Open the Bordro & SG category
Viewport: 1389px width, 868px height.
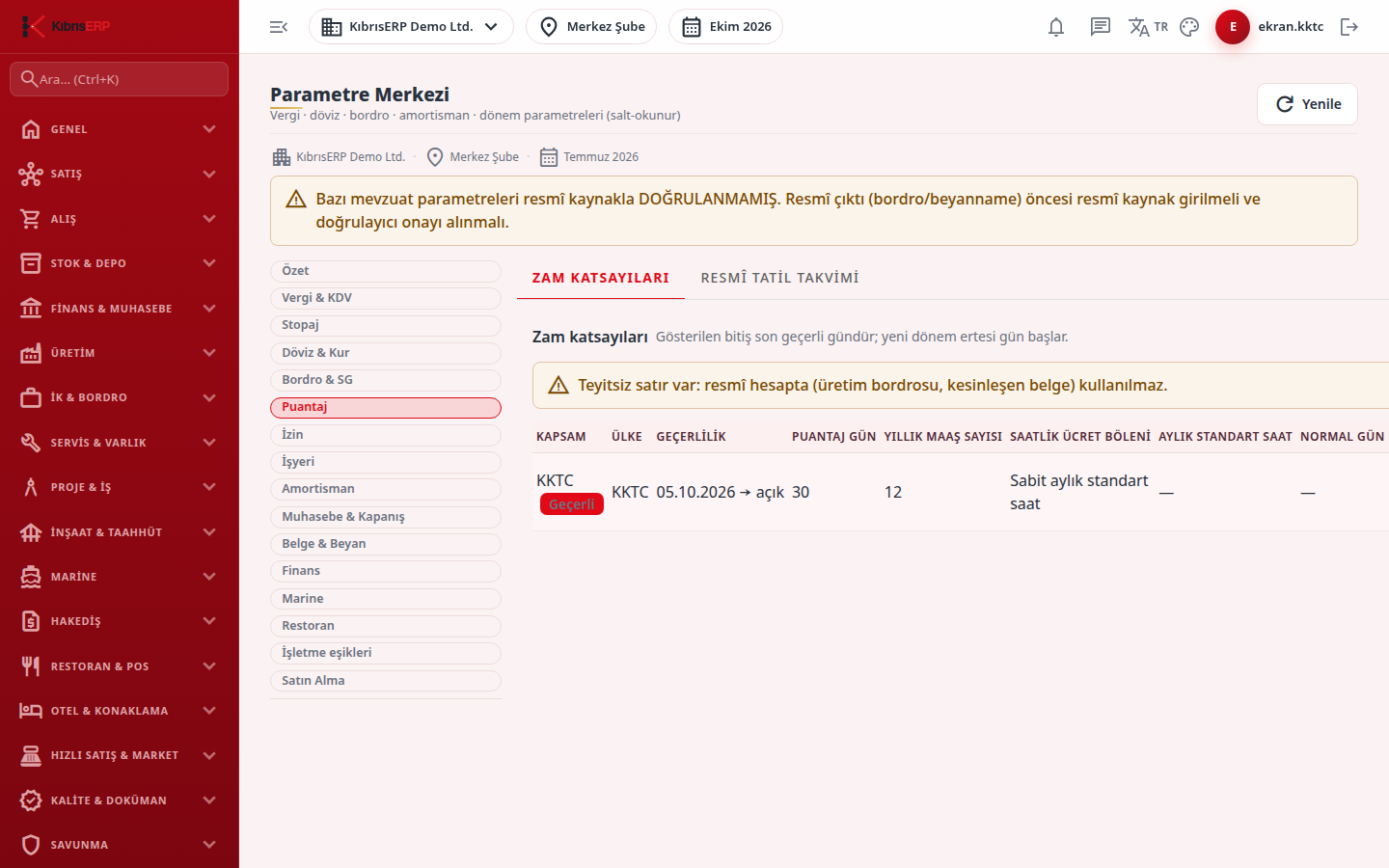point(386,380)
